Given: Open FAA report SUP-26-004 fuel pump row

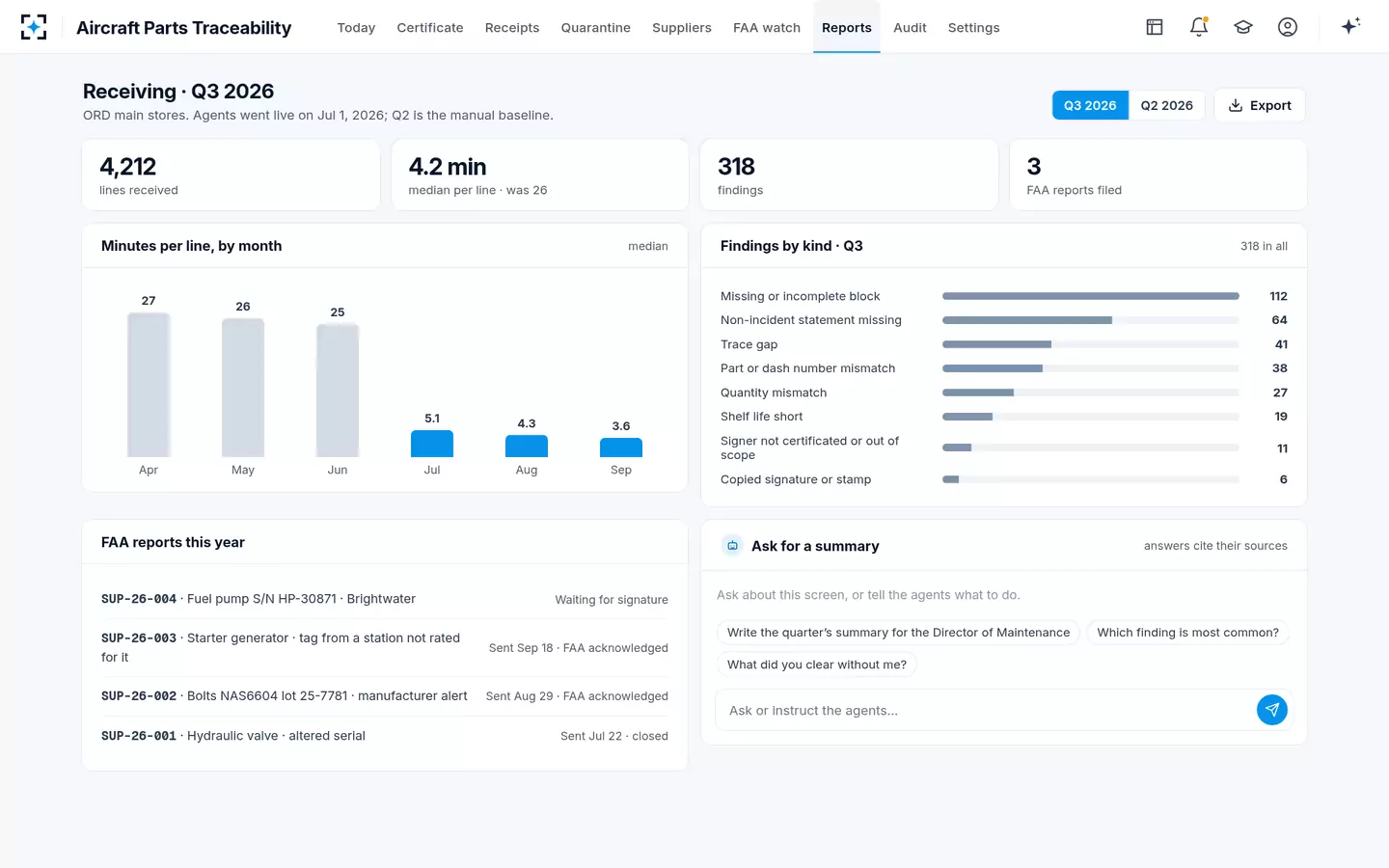Looking at the screenshot, I should [x=385, y=599].
